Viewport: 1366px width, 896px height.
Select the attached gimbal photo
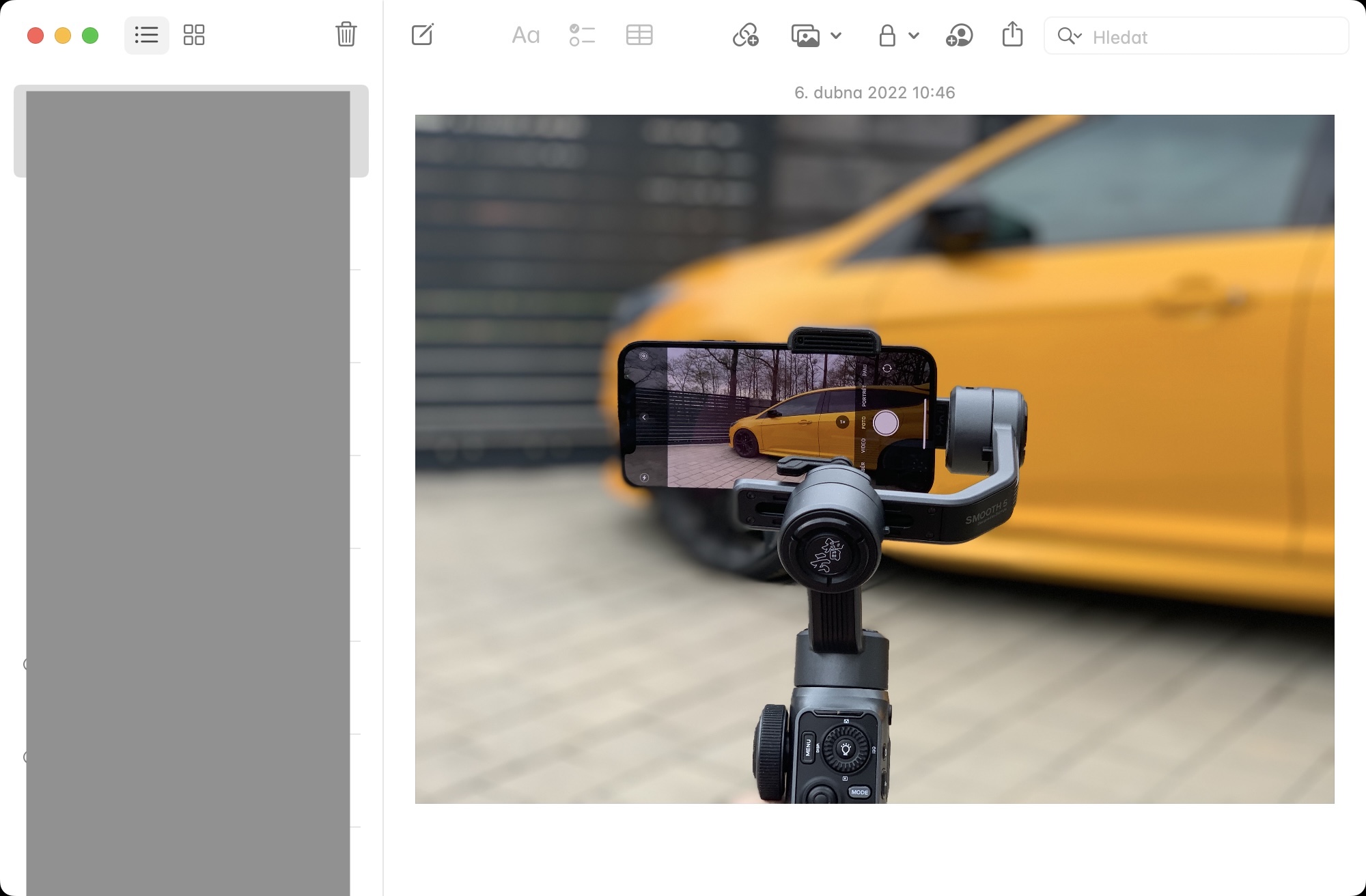tap(874, 459)
